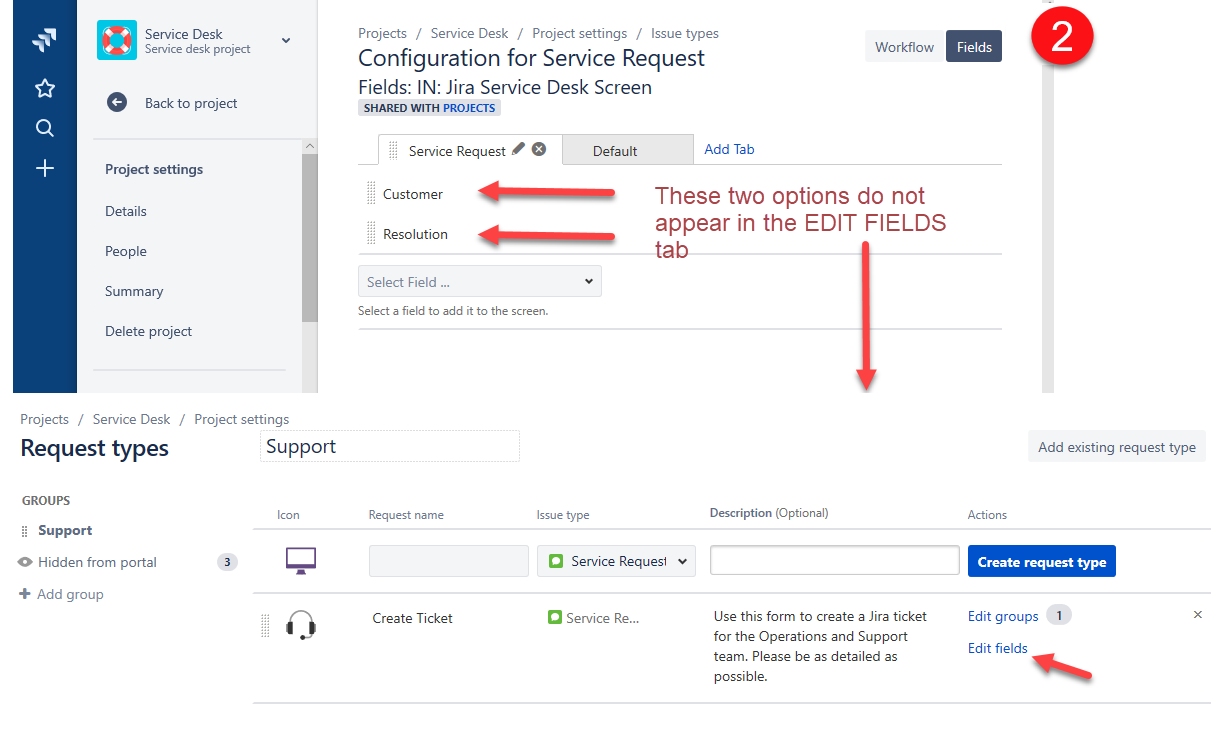Image resolution: width=1211 pixels, height=740 pixels.
Task: Click the Jira logo icon in sidebar
Action: 44,40
